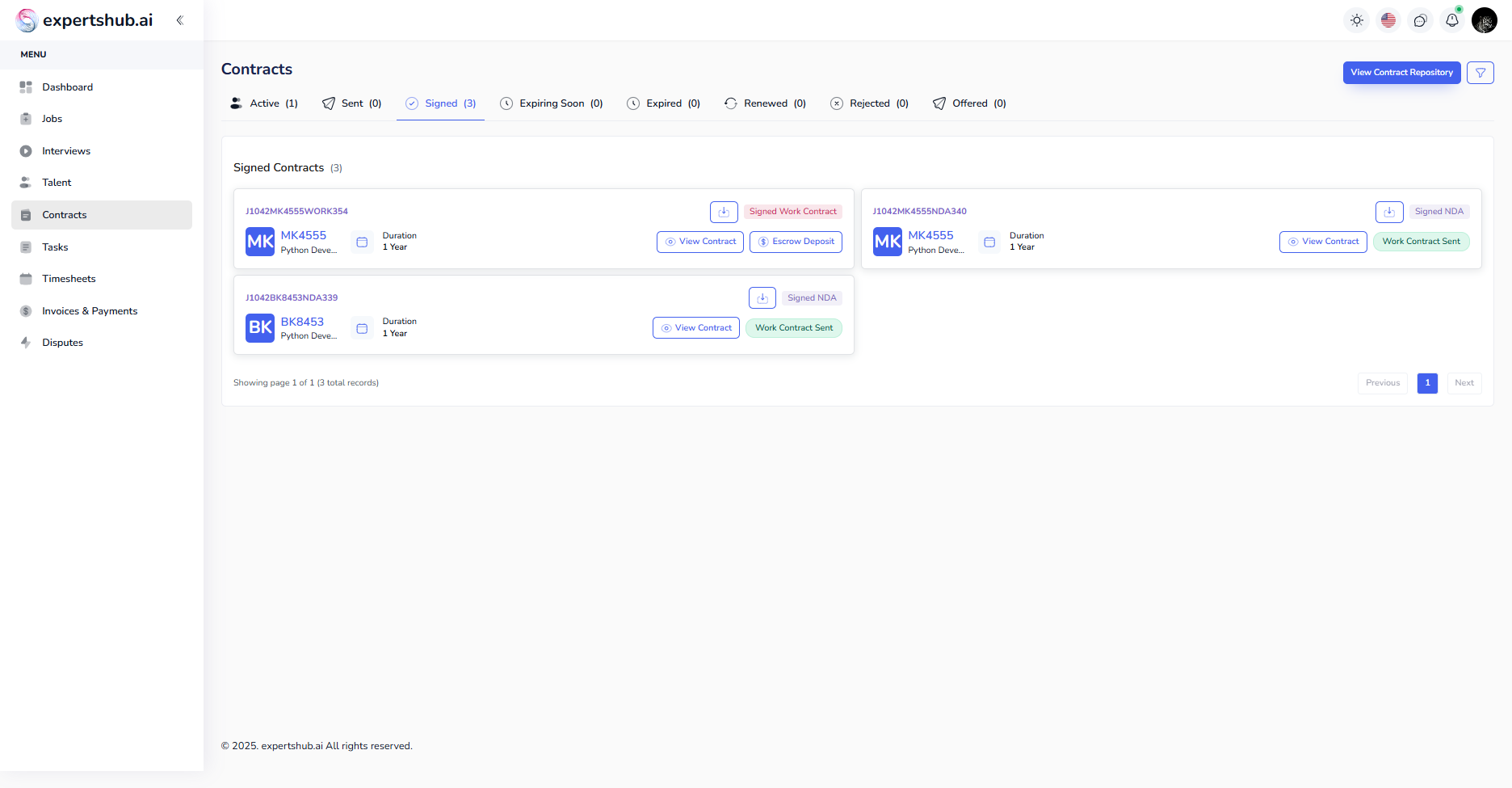Click calendar icon in J1042MK4555WORK354 card

pos(362,242)
